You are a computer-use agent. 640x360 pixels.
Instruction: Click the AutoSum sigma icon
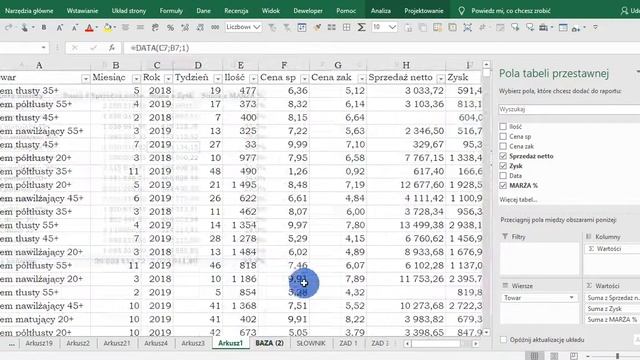(x=361, y=27)
